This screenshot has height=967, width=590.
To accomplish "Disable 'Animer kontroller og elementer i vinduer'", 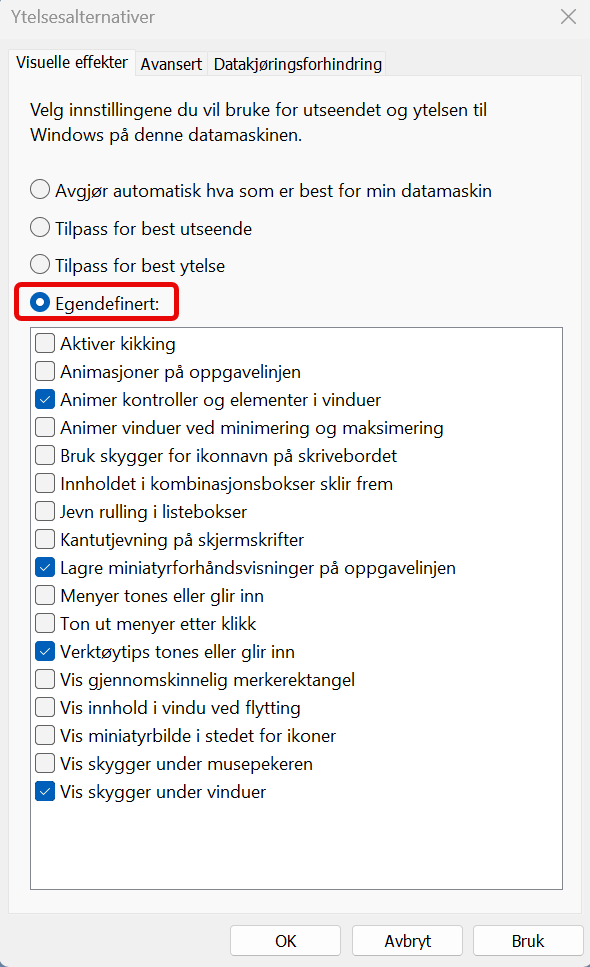I will coord(44,399).
